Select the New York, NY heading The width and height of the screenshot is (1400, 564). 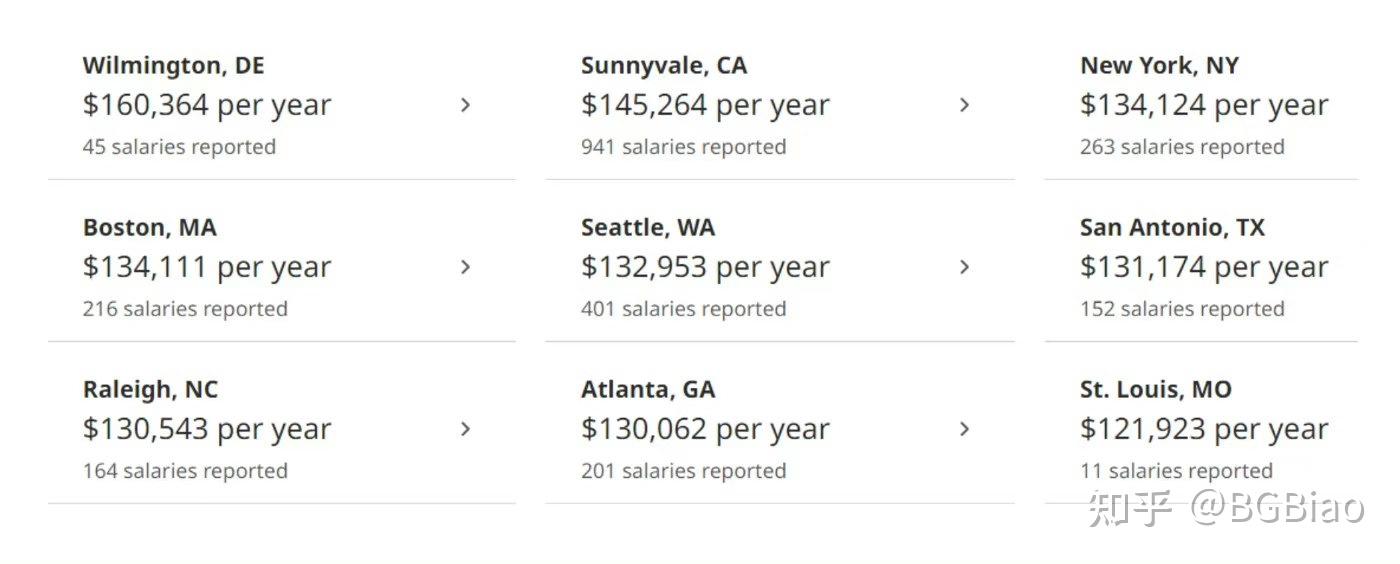(1158, 66)
